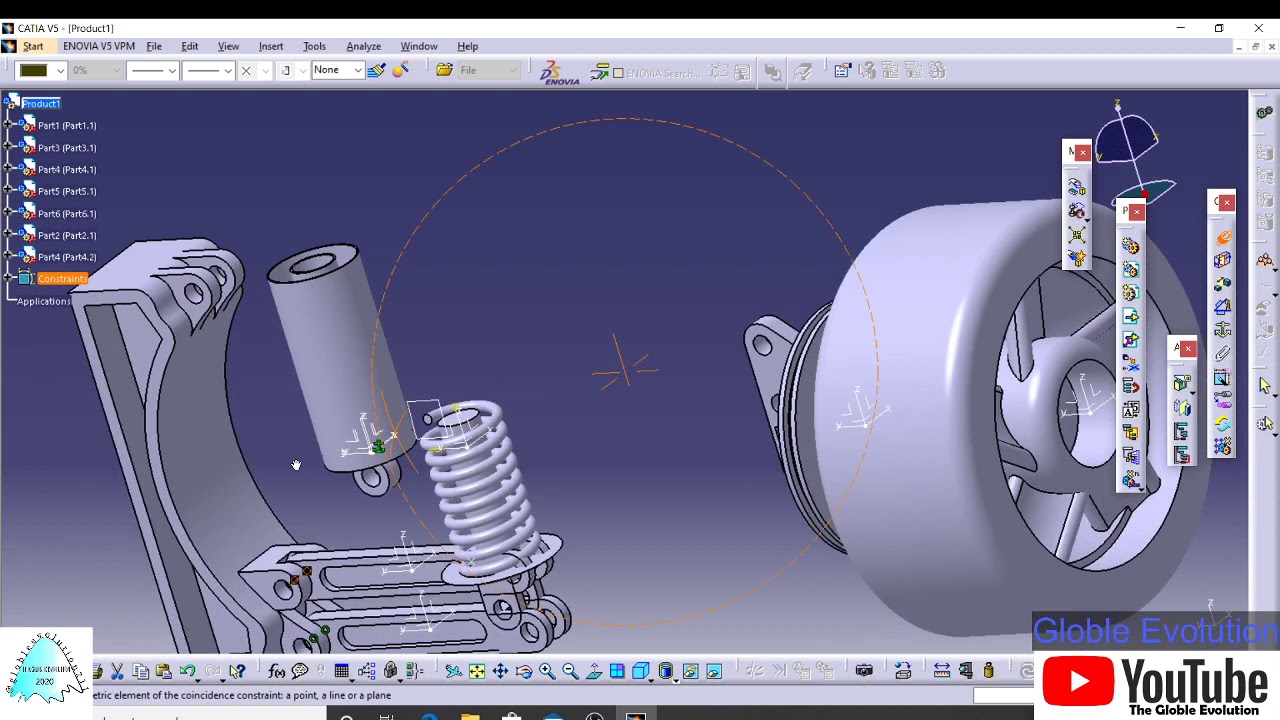This screenshot has width=1280, height=720.
Task: Click the Select arrow tool on right toolbar
Action: (1265, 386)
